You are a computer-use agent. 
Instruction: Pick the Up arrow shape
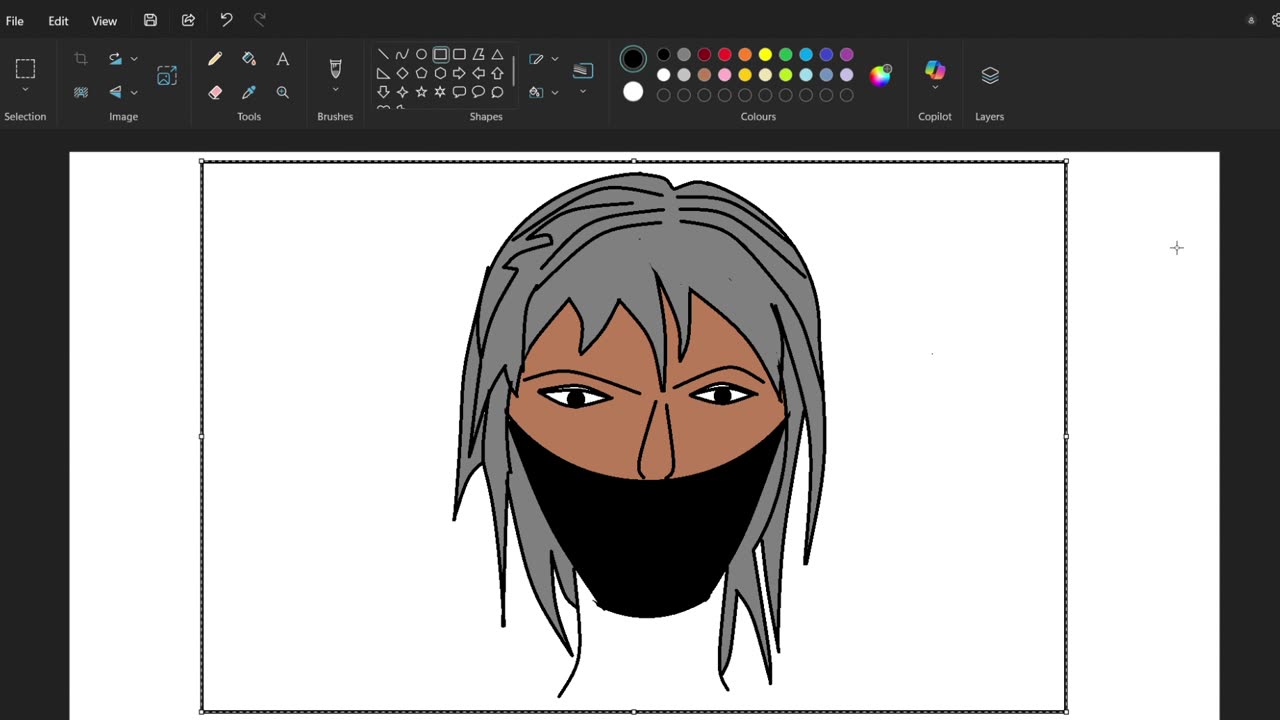497,73
